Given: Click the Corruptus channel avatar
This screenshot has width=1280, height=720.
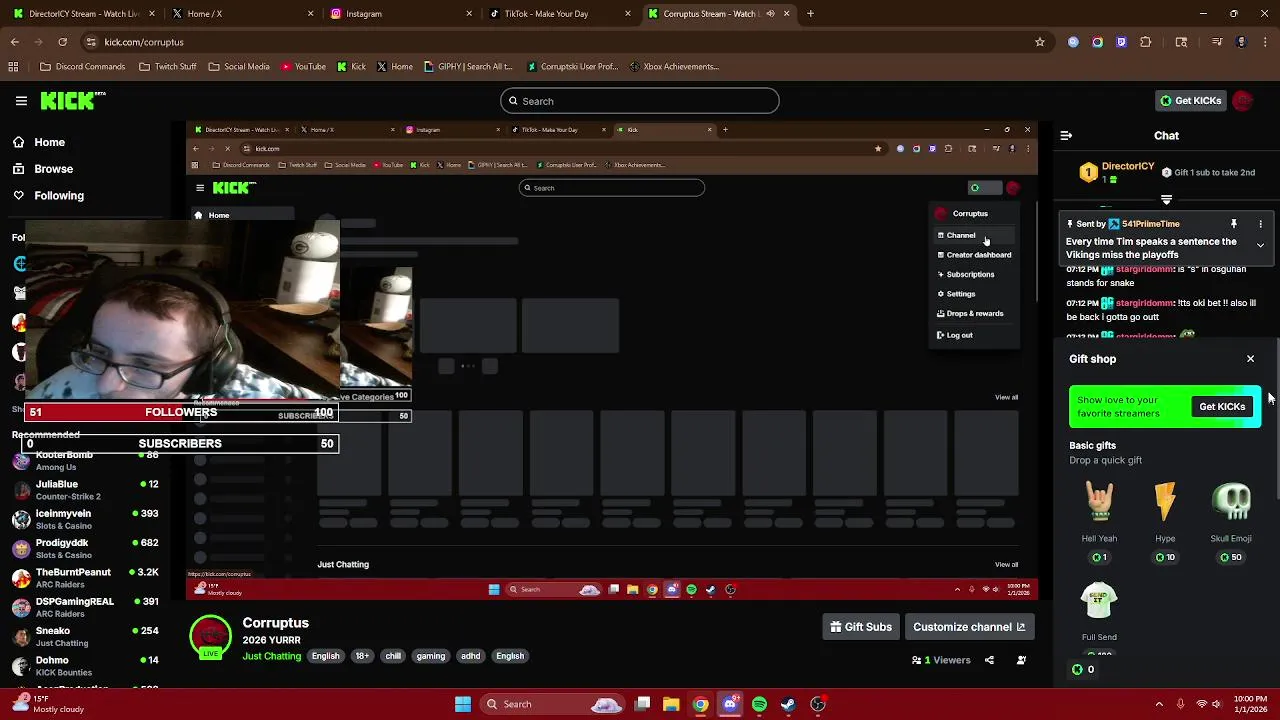Looking at the screenshot, I should click(210, 638).
